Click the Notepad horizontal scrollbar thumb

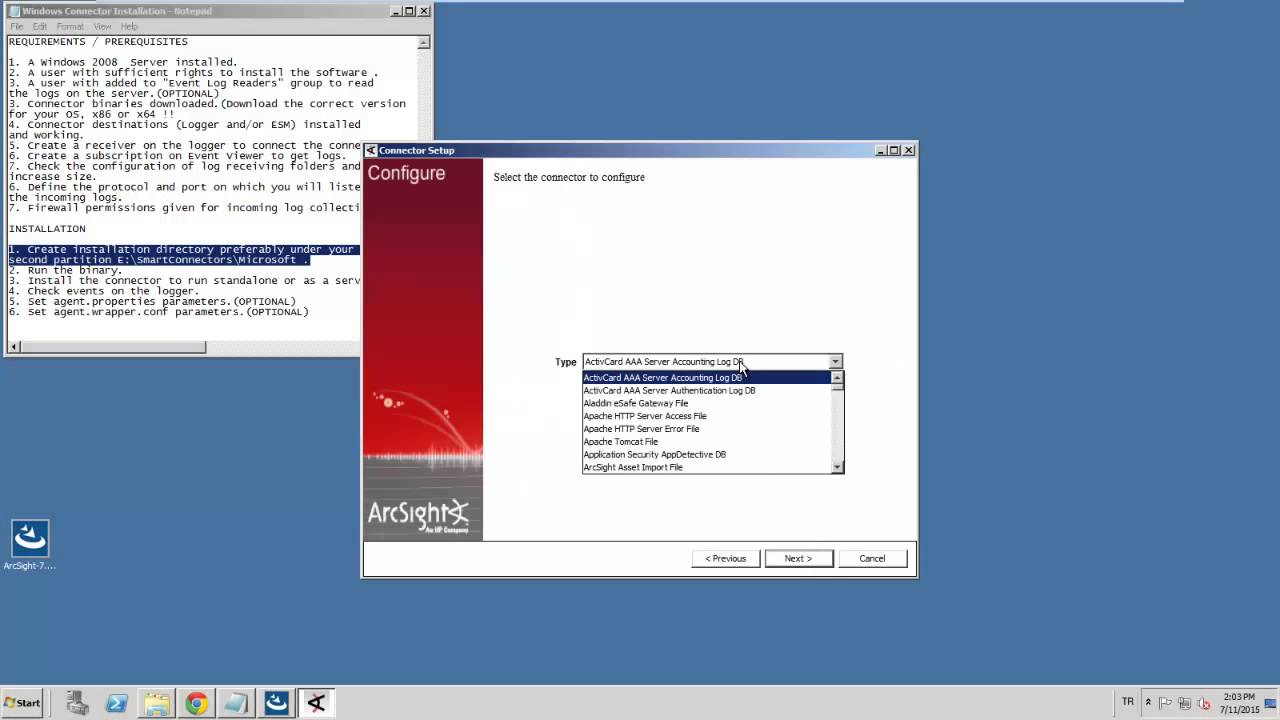pos(113,347)
